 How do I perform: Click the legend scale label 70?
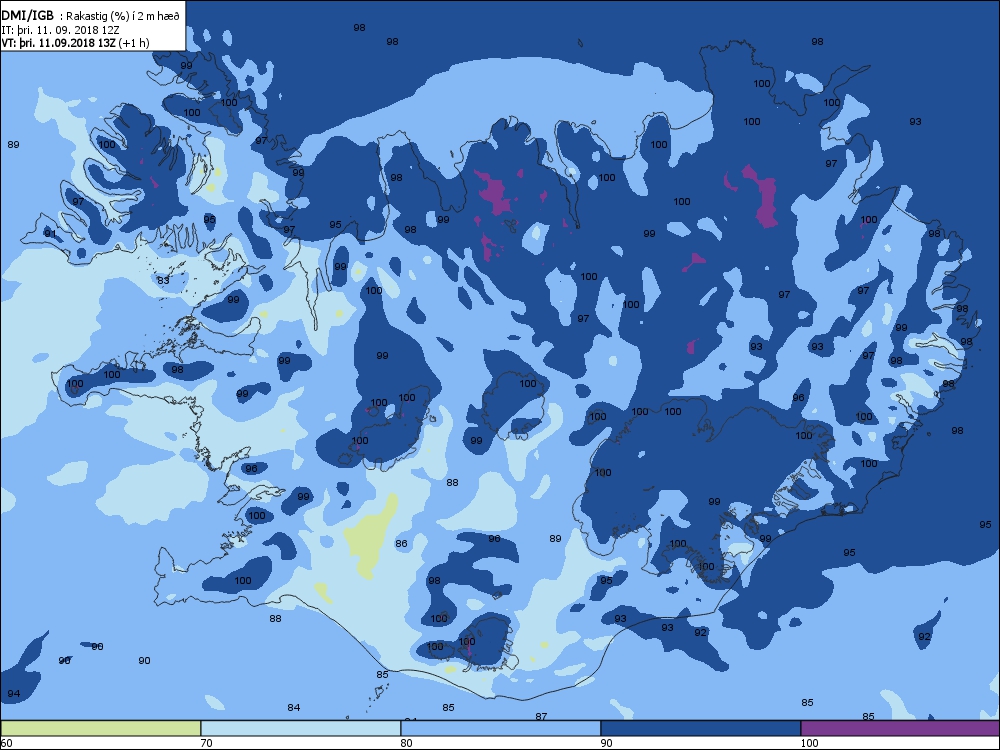(207, 743)
